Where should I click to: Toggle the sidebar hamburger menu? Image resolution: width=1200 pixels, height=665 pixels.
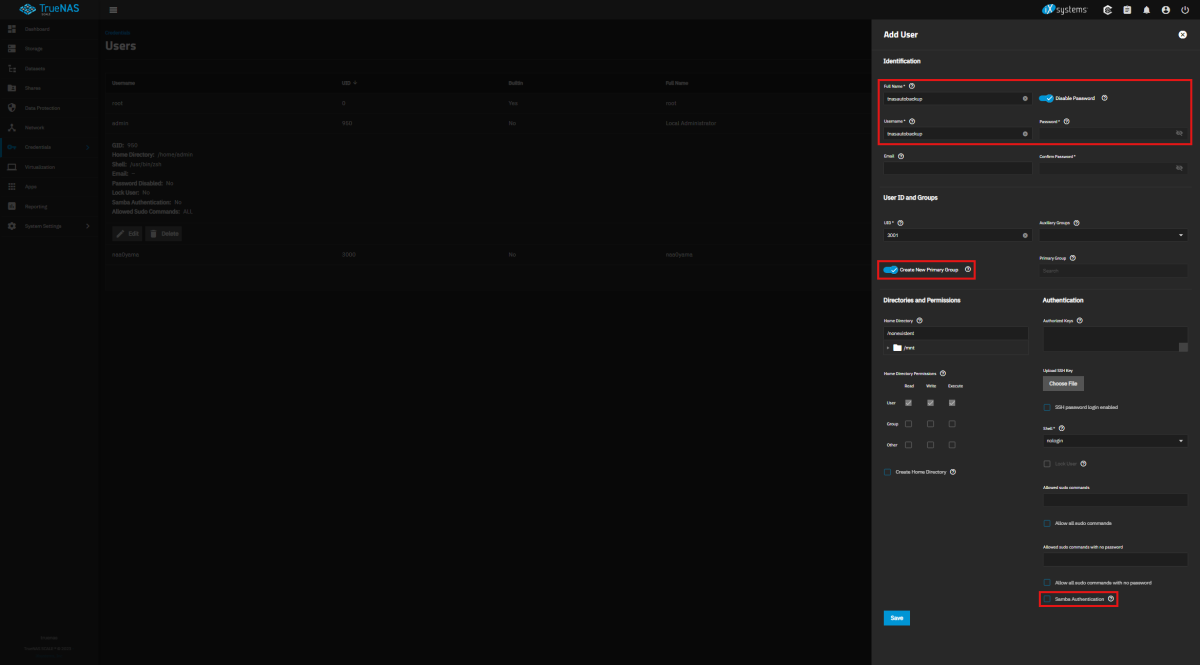tap(113, 10)
